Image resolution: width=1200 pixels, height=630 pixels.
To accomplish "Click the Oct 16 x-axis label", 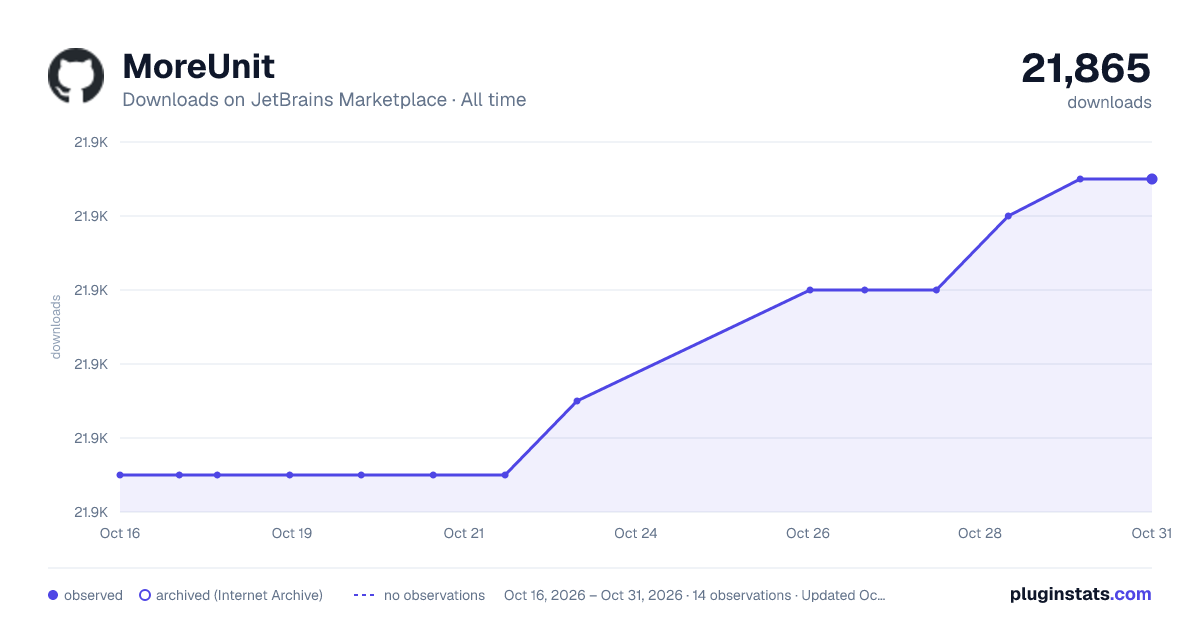I will 120,533.
